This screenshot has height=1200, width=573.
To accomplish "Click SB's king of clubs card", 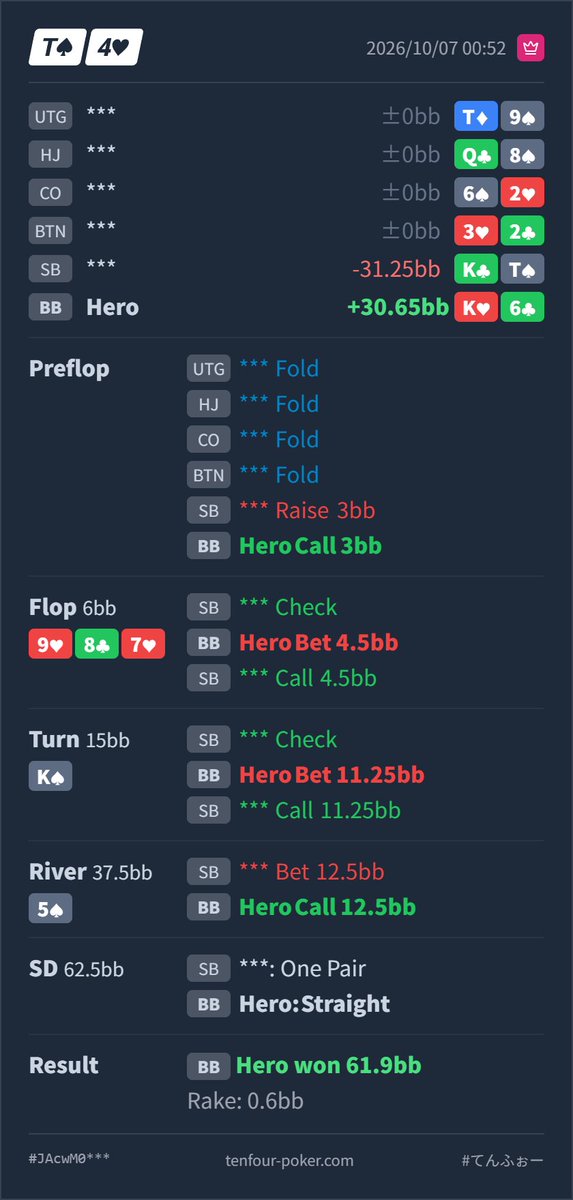I will [476, 269].
